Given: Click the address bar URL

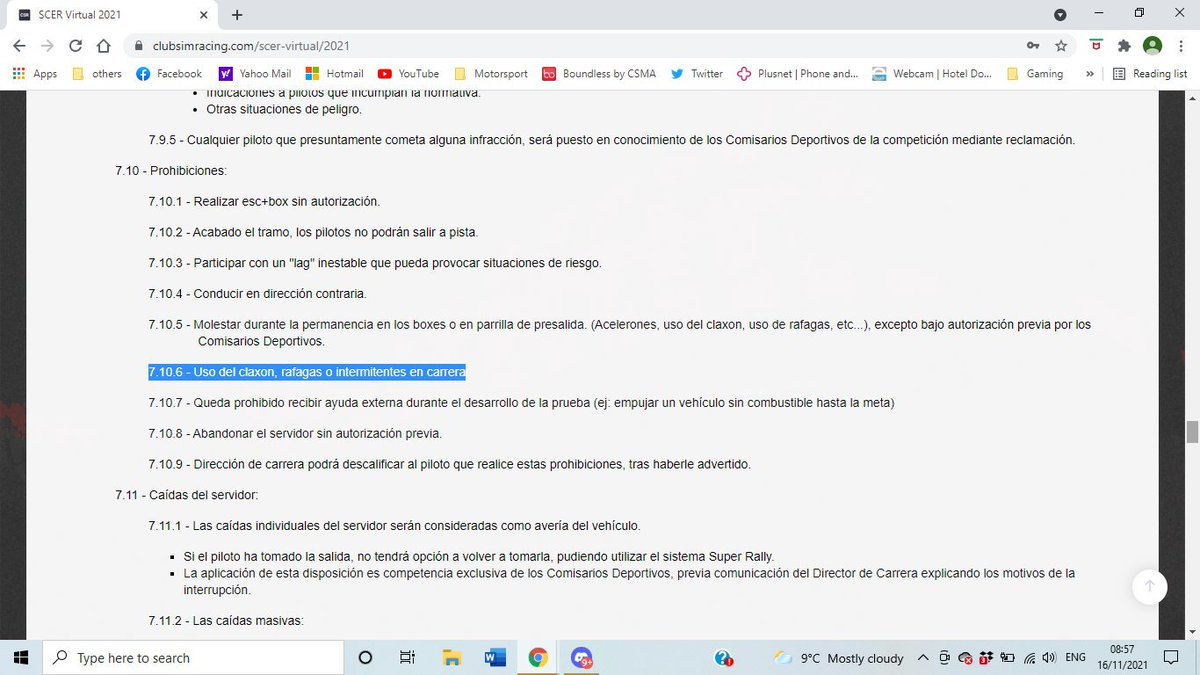Looking at the screenshot, I should [251, 46].
